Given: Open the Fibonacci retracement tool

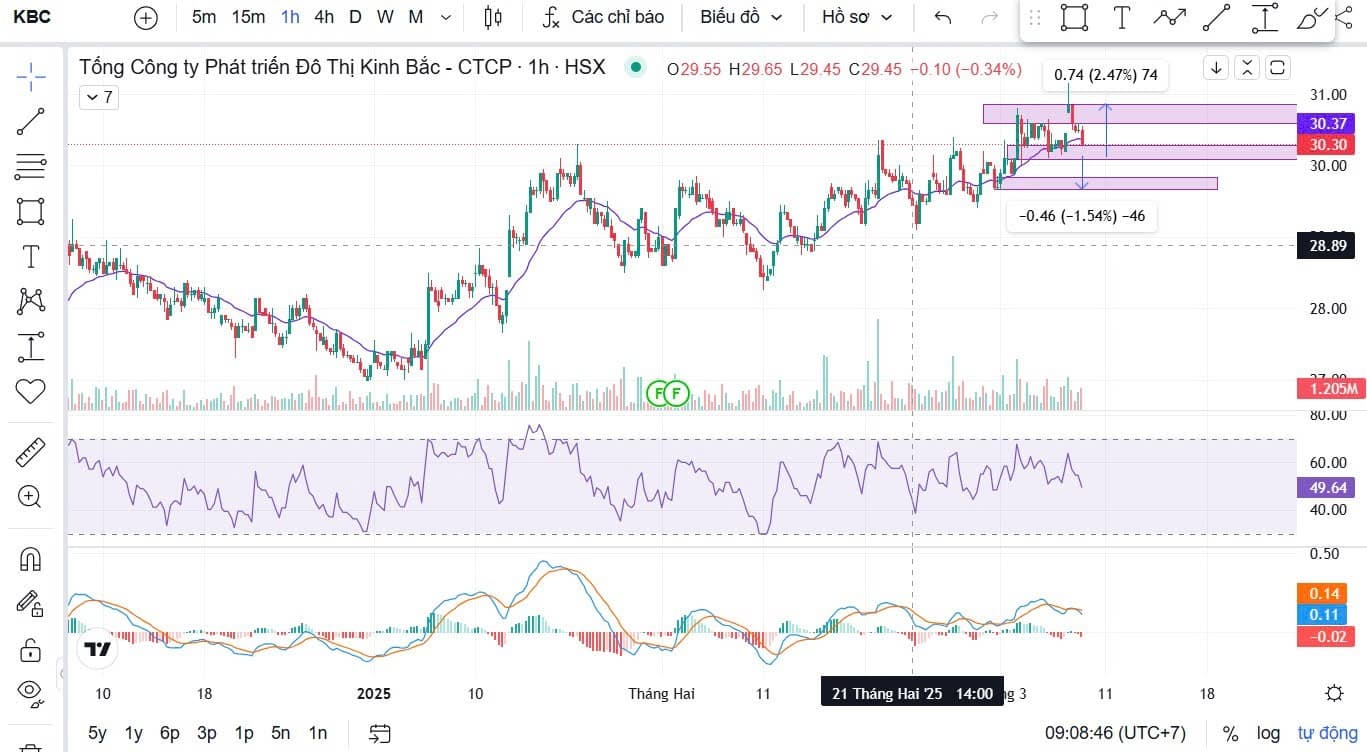Looking at the screenshot, I should pos(30,166).
